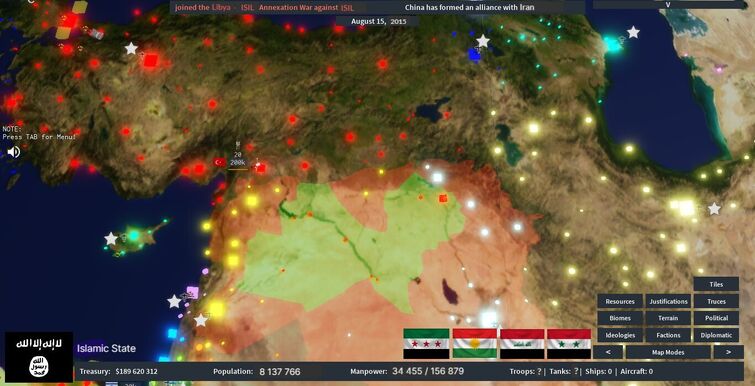This screenshot has height=386, width=755.
Task: Go to next map modes page arrow
Action: coord(729,352)
